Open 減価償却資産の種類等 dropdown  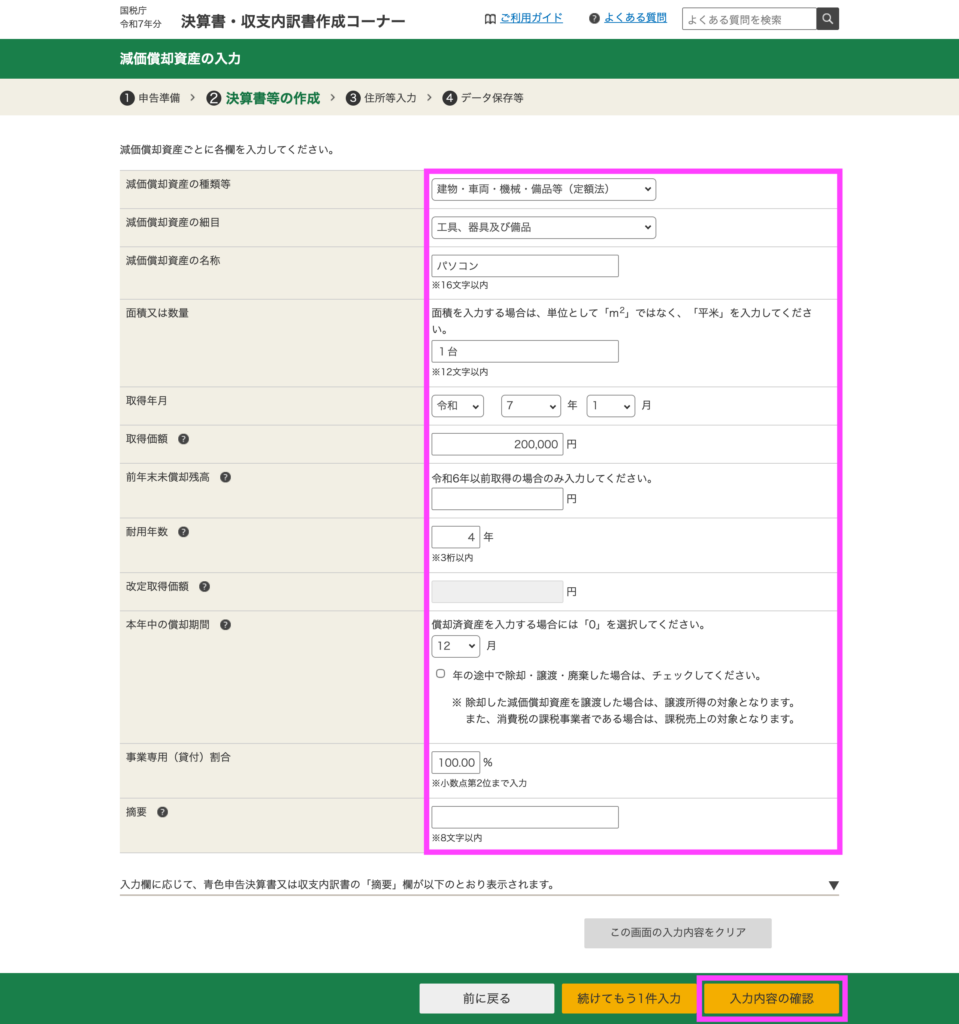pyautogui.click(x=543, y=189)
